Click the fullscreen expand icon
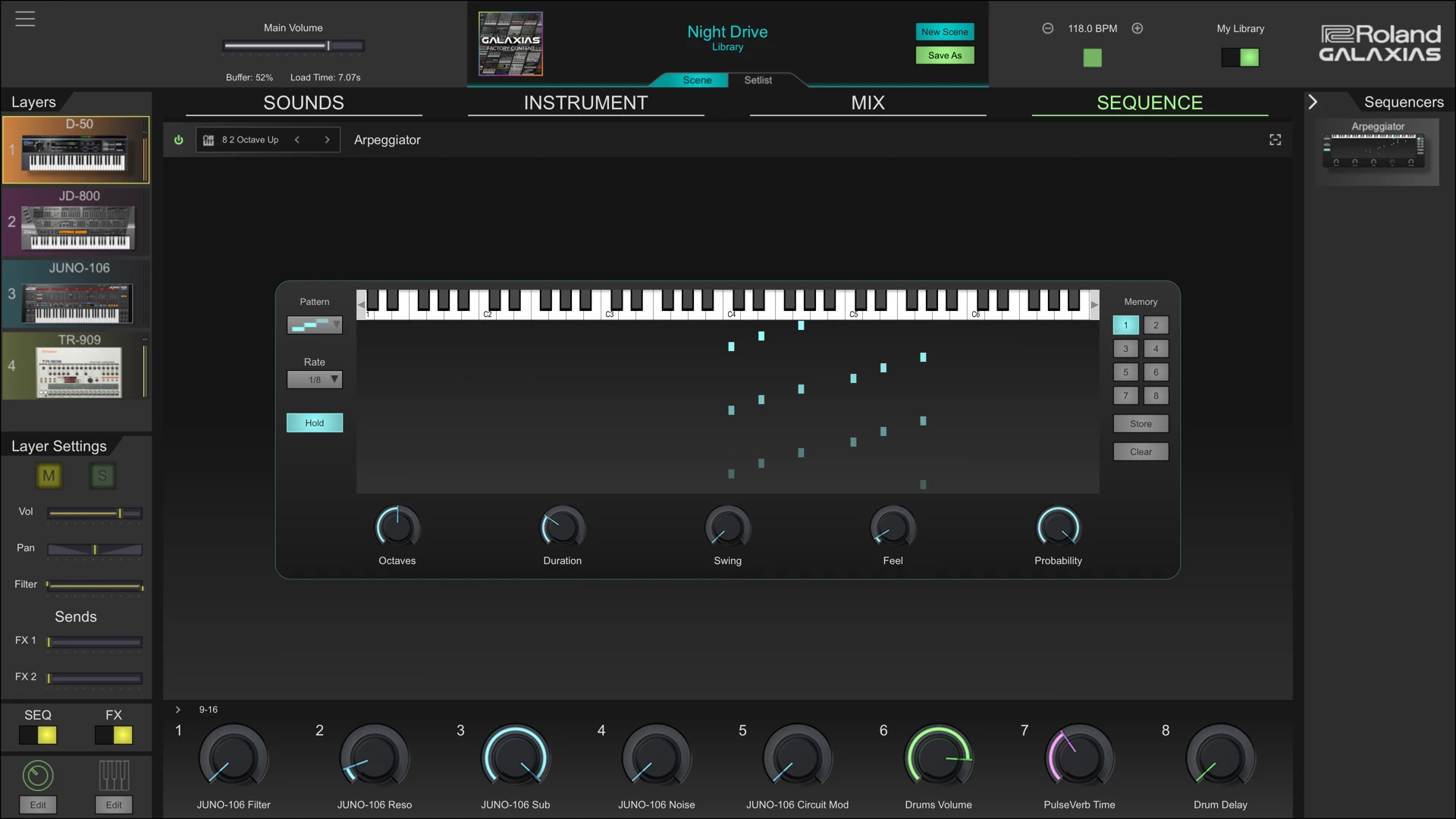Screen dimensions: 1456x819 pyautogui.click(x=1275, y=140)
